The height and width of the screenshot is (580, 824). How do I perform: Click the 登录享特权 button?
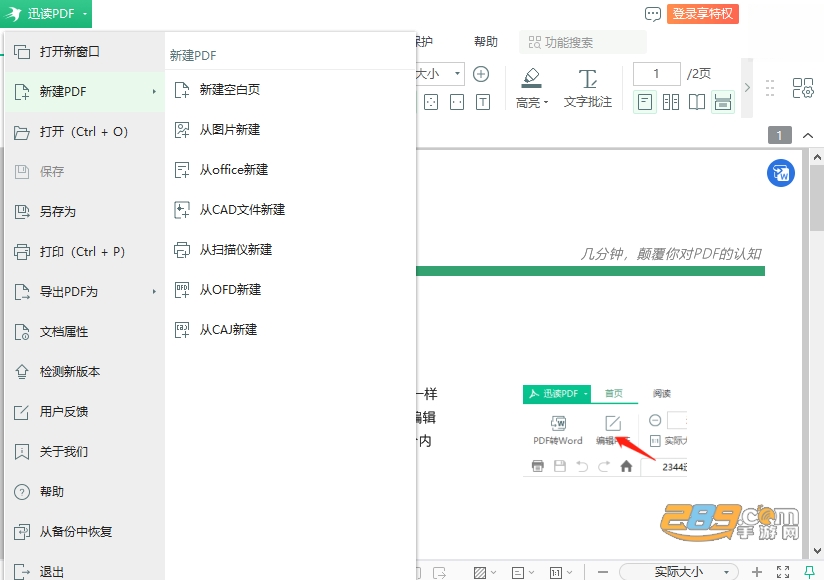click(x=703, y=14)
